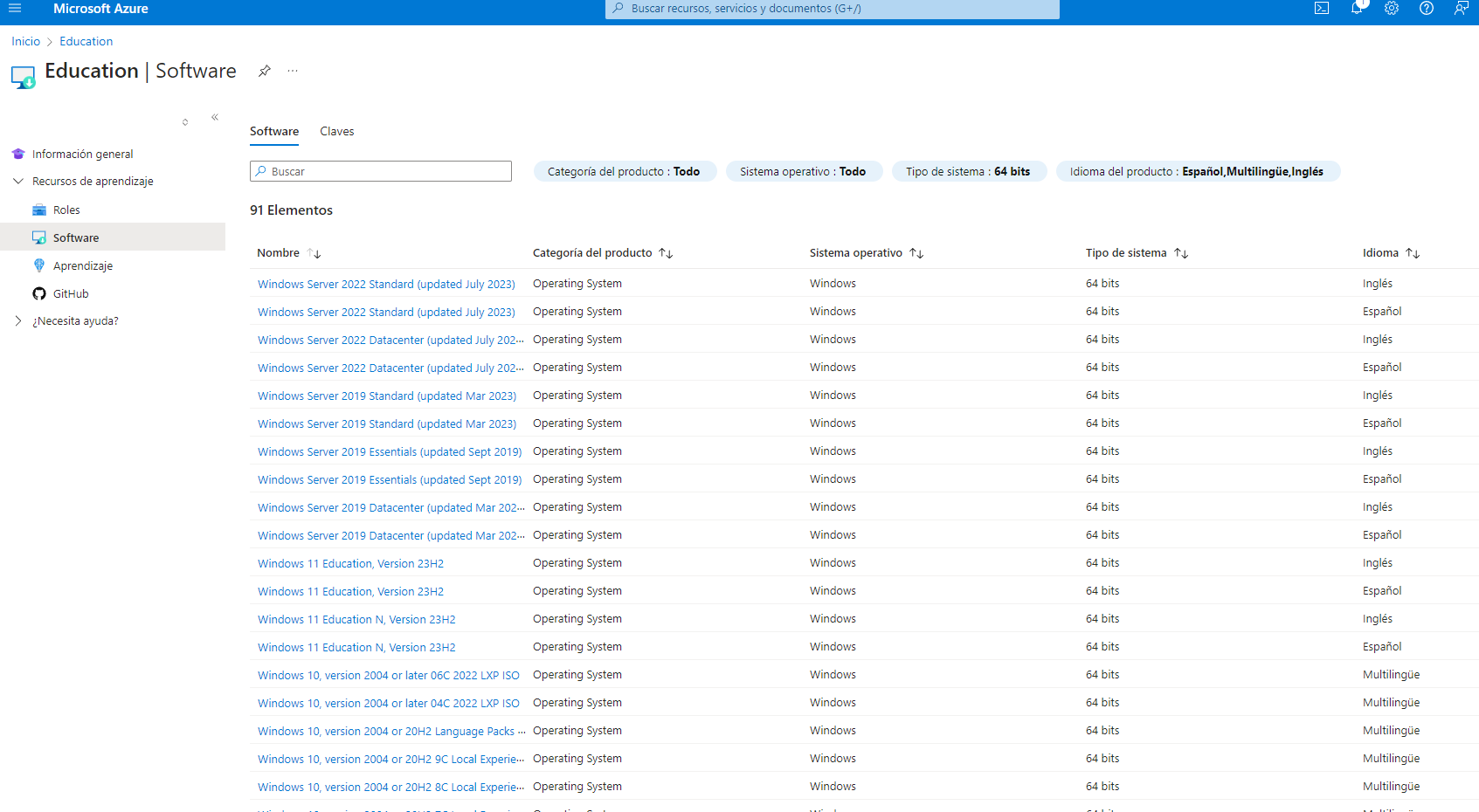
Task: Click the Education Software page icon
Action: pos(24,77)
